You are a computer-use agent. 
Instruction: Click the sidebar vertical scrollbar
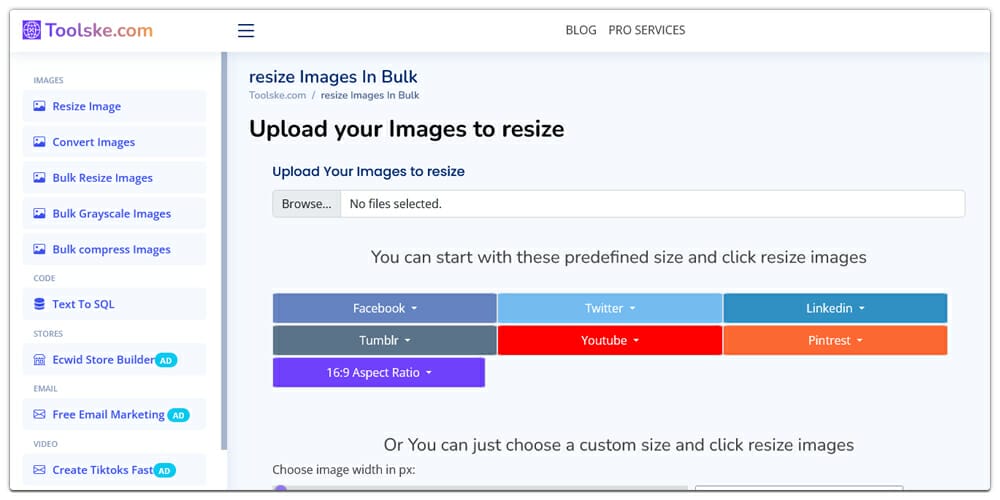[x=224, y=251]
